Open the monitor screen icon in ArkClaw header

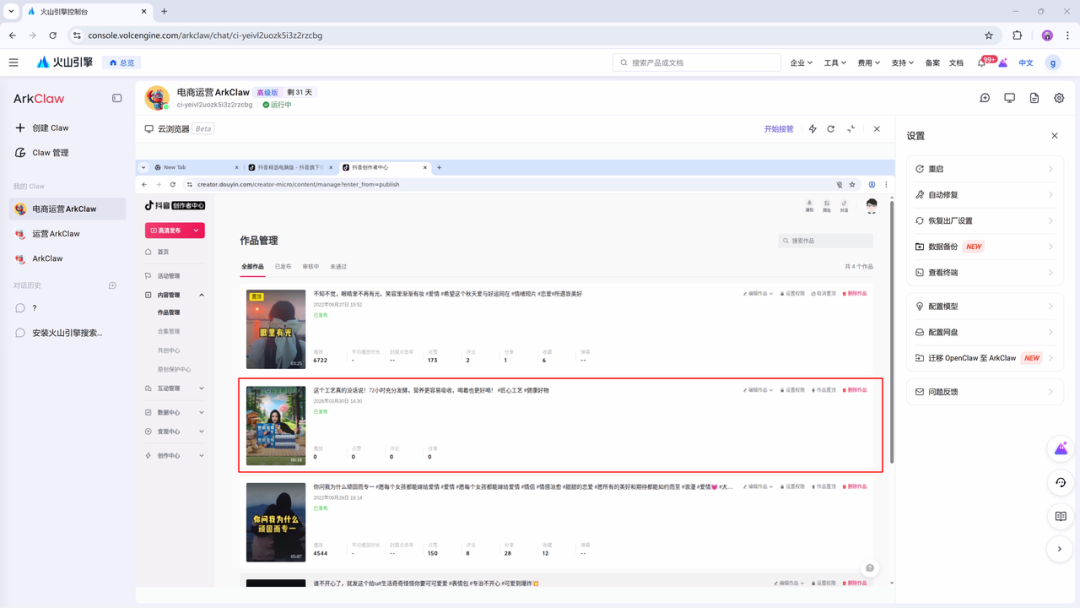point(1010,98)
